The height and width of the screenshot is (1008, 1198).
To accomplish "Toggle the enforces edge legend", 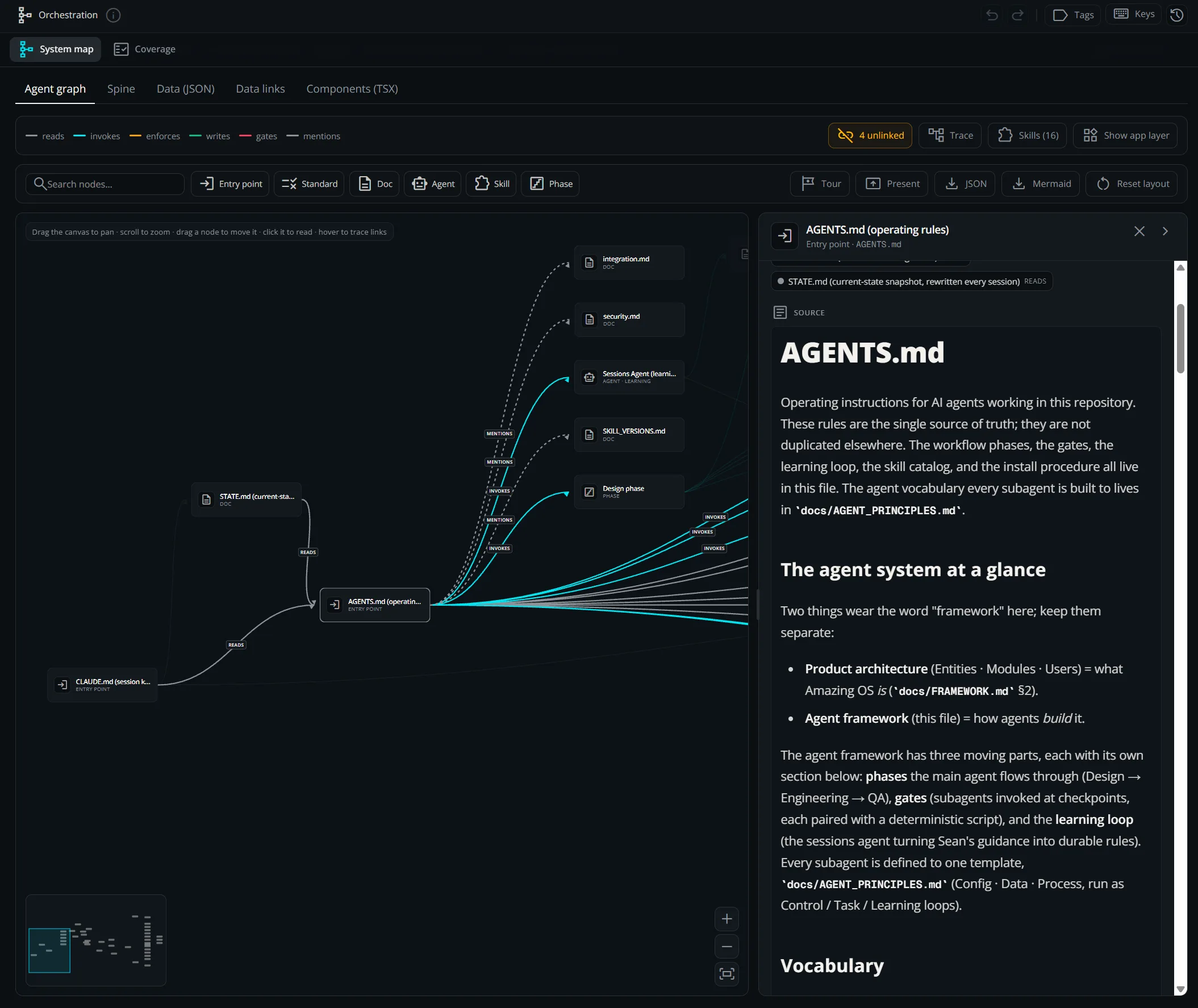I will pos(155,136).
